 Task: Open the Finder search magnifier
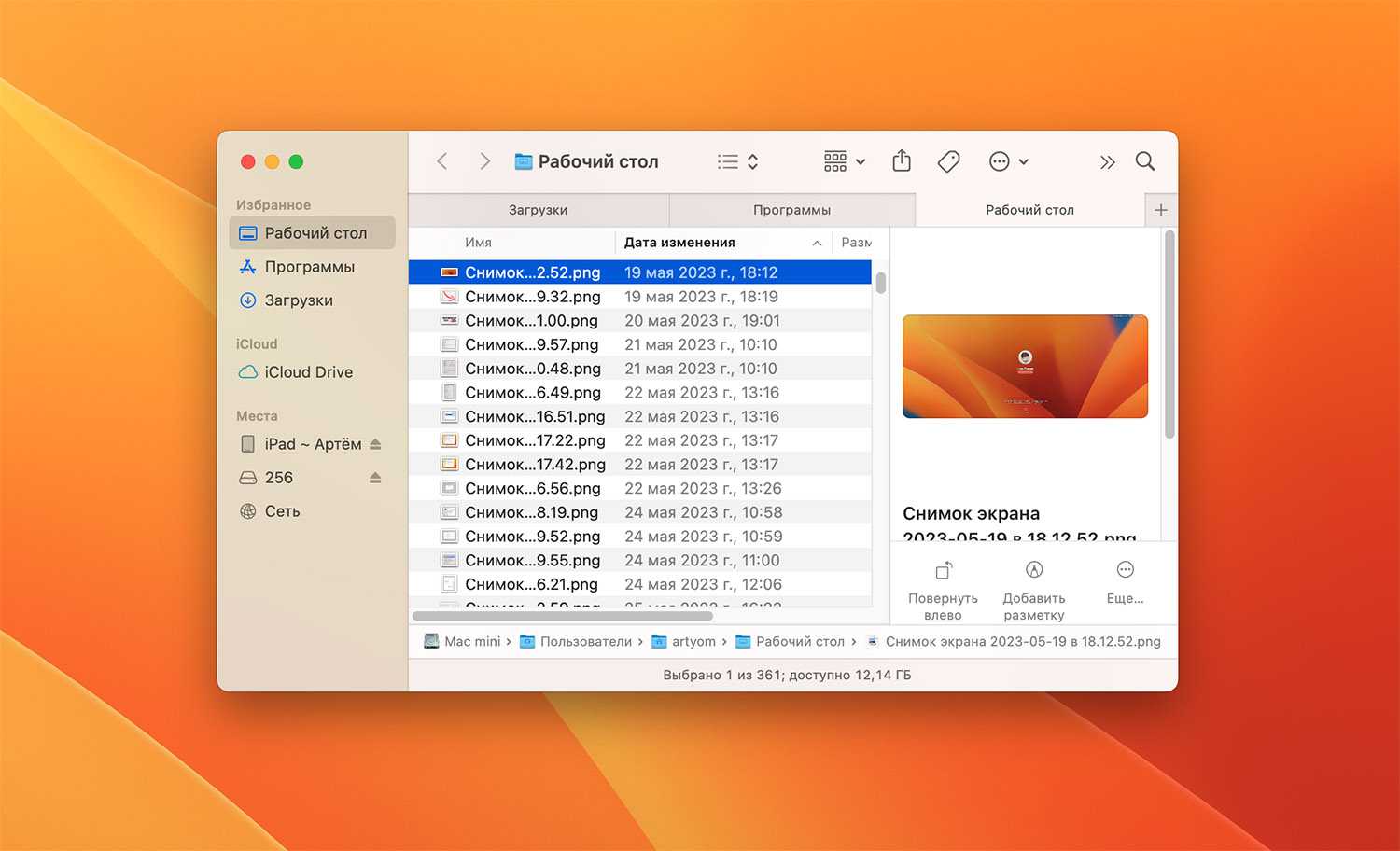(x=1145, y=161)
